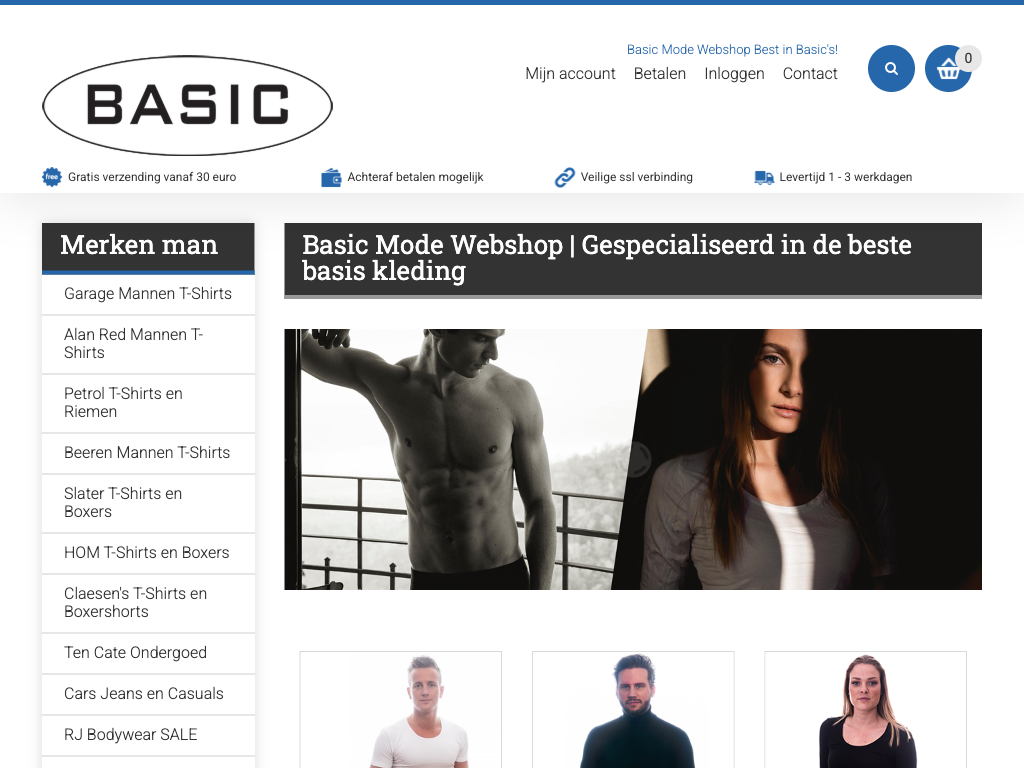Viewport: 1024px width, 768px height.
Task: Open the Inloggen page
Action: (x=734, y=74)
